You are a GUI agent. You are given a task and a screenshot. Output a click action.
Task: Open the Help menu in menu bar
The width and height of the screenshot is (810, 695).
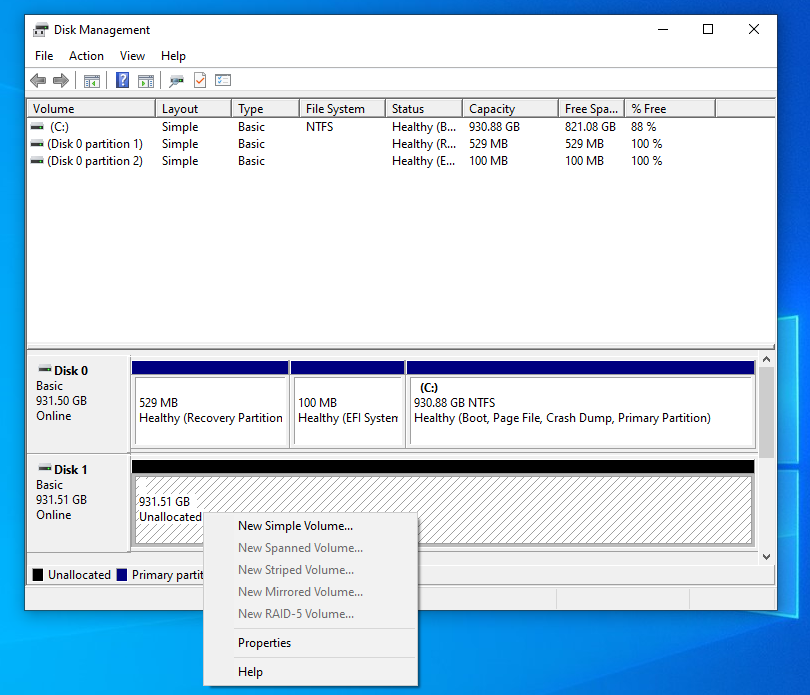[x=173, y=56]
